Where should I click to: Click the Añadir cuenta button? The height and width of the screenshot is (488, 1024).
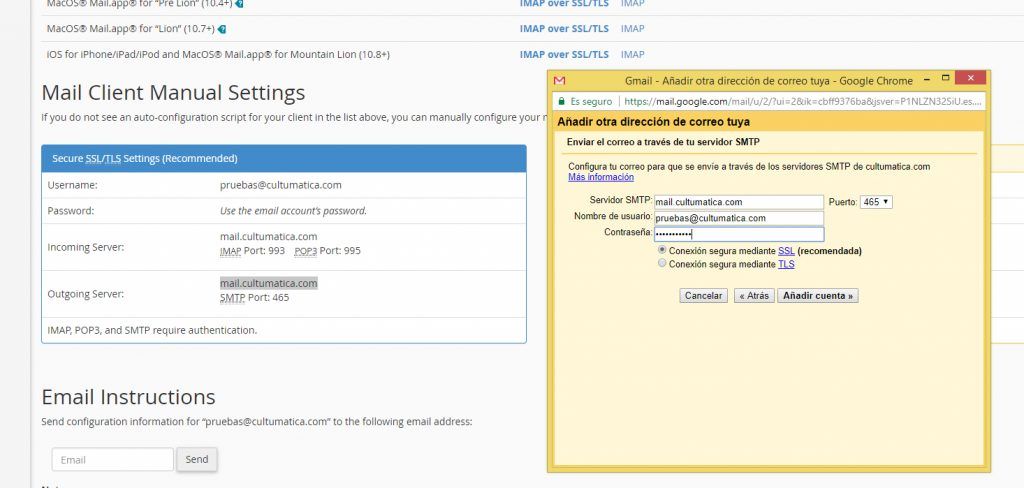(x=818, y=296)
